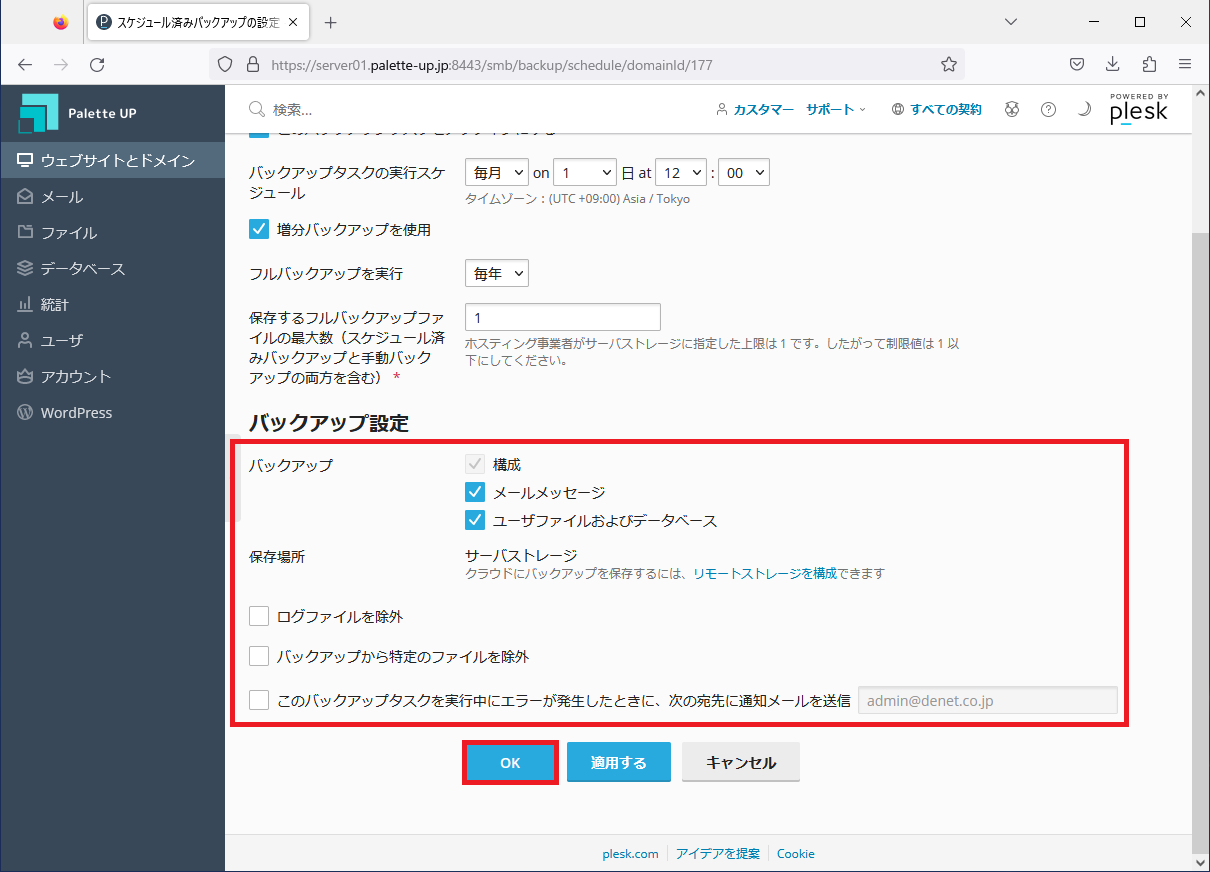Go forward one page with the arrow

click(61, 64)
